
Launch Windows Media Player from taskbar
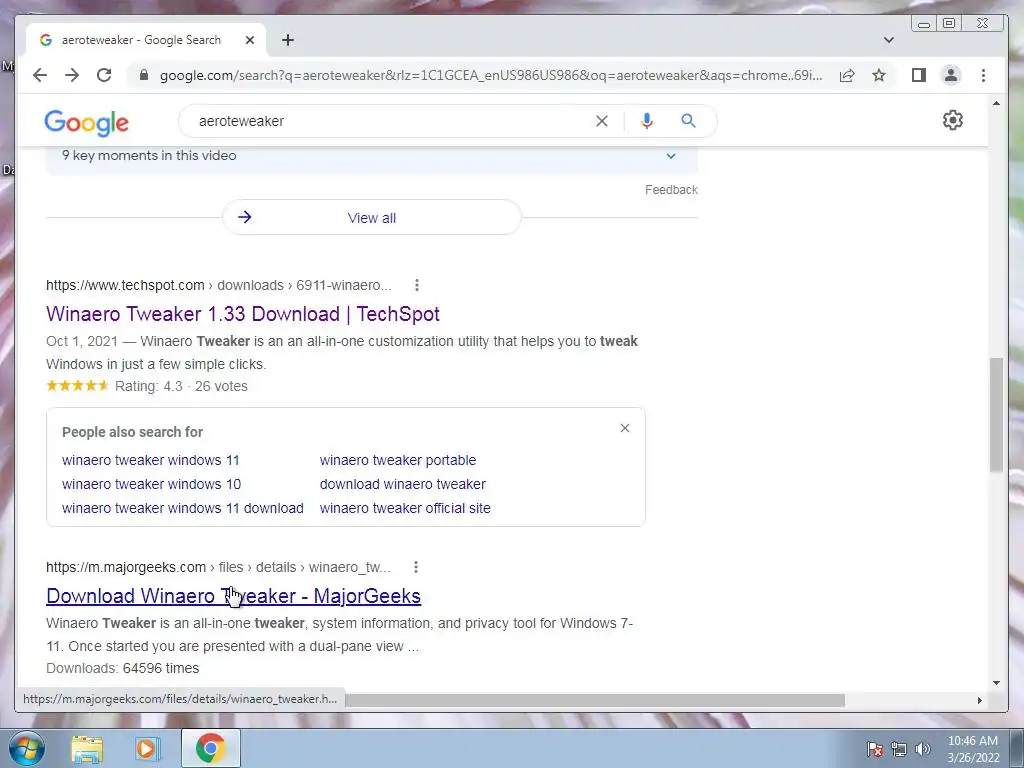148,748
